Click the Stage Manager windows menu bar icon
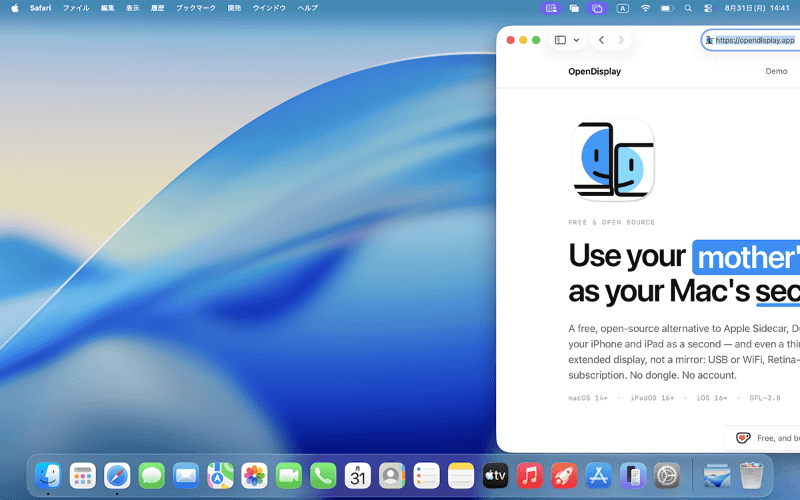800x500 pixels. [574, 8]
